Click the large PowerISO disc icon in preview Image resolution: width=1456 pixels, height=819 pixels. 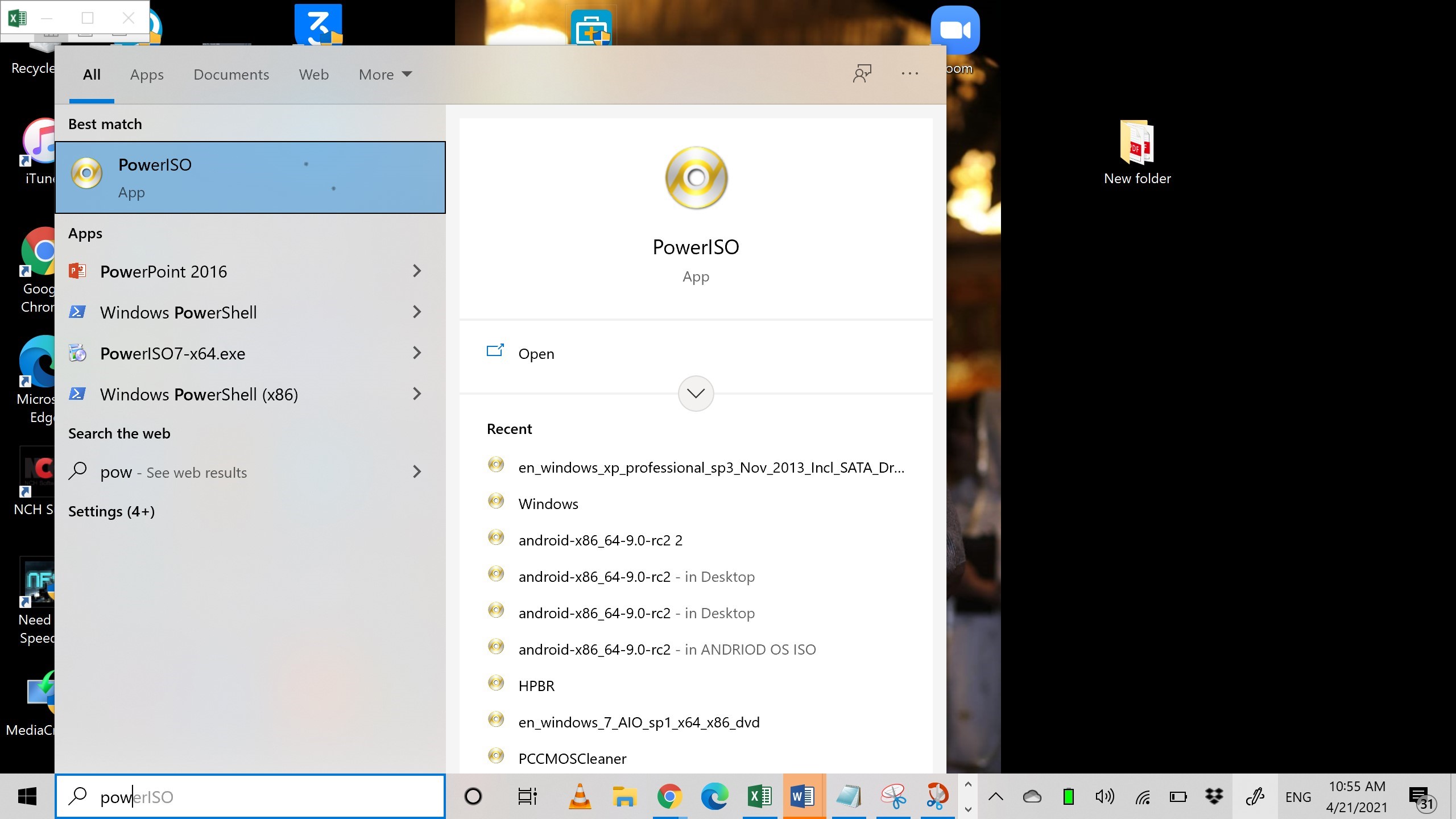tap(696, 177)
